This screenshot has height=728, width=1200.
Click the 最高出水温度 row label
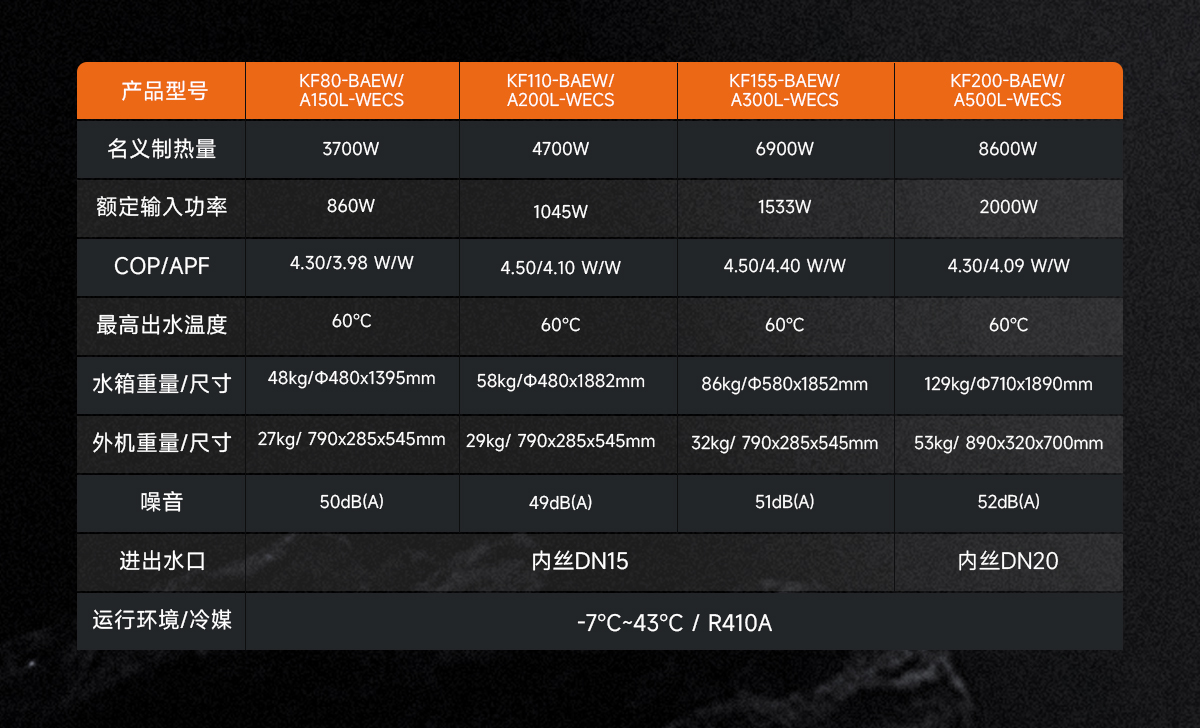click(x=162, y=326)
